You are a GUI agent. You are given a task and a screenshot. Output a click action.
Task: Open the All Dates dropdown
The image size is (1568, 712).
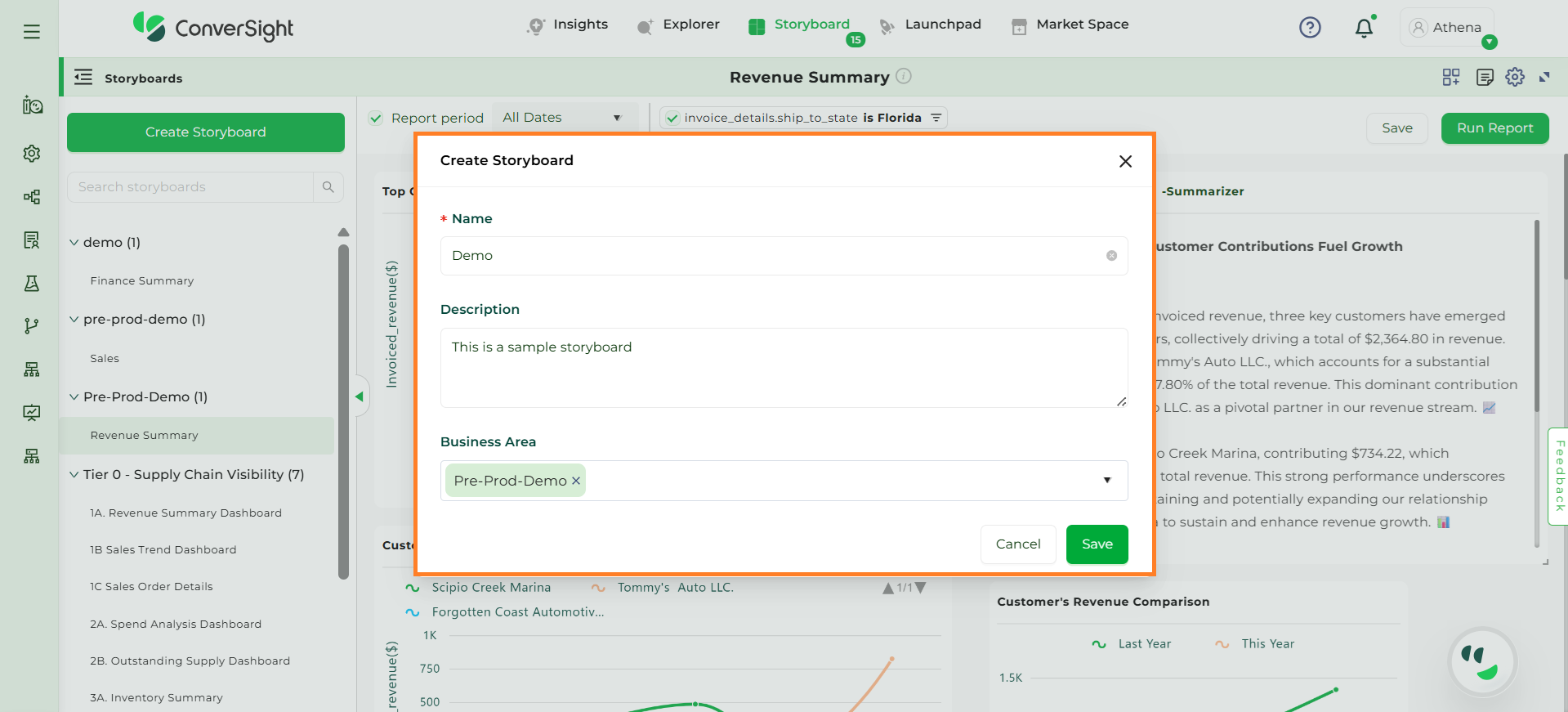pyautogui.click(x=561, y=118)
